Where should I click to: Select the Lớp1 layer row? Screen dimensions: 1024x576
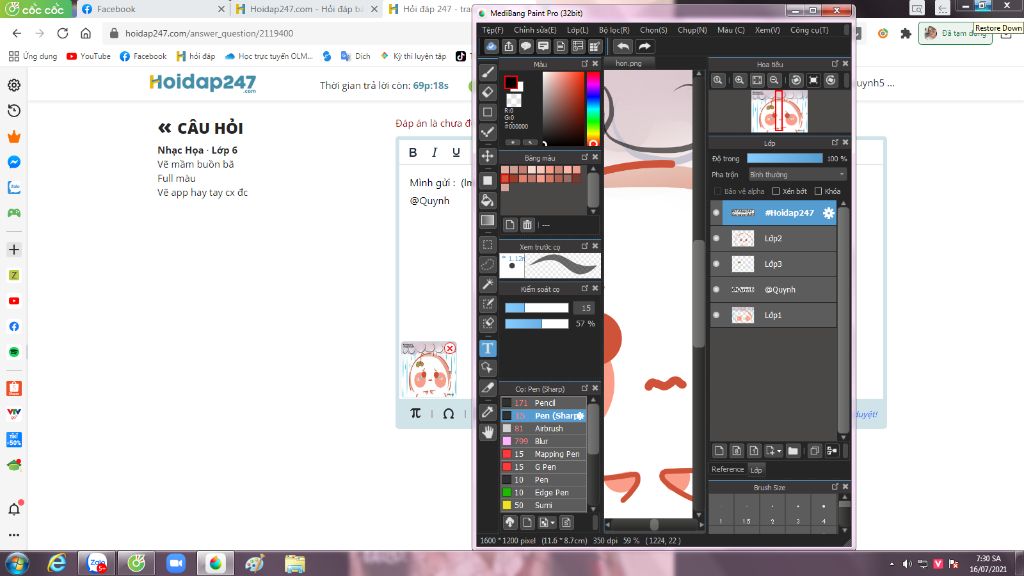tap(773, 315)
